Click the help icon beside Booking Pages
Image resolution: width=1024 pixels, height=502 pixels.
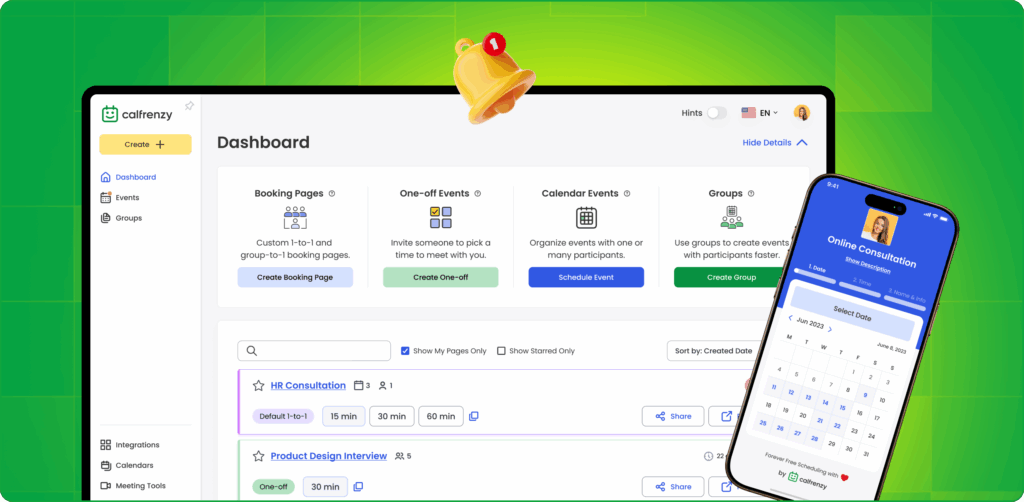click(332, 193)
